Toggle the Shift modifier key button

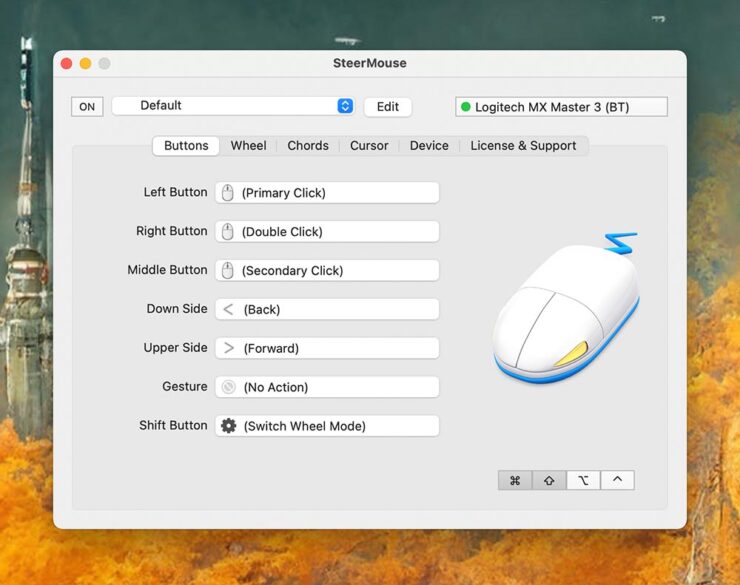[549, 480]
